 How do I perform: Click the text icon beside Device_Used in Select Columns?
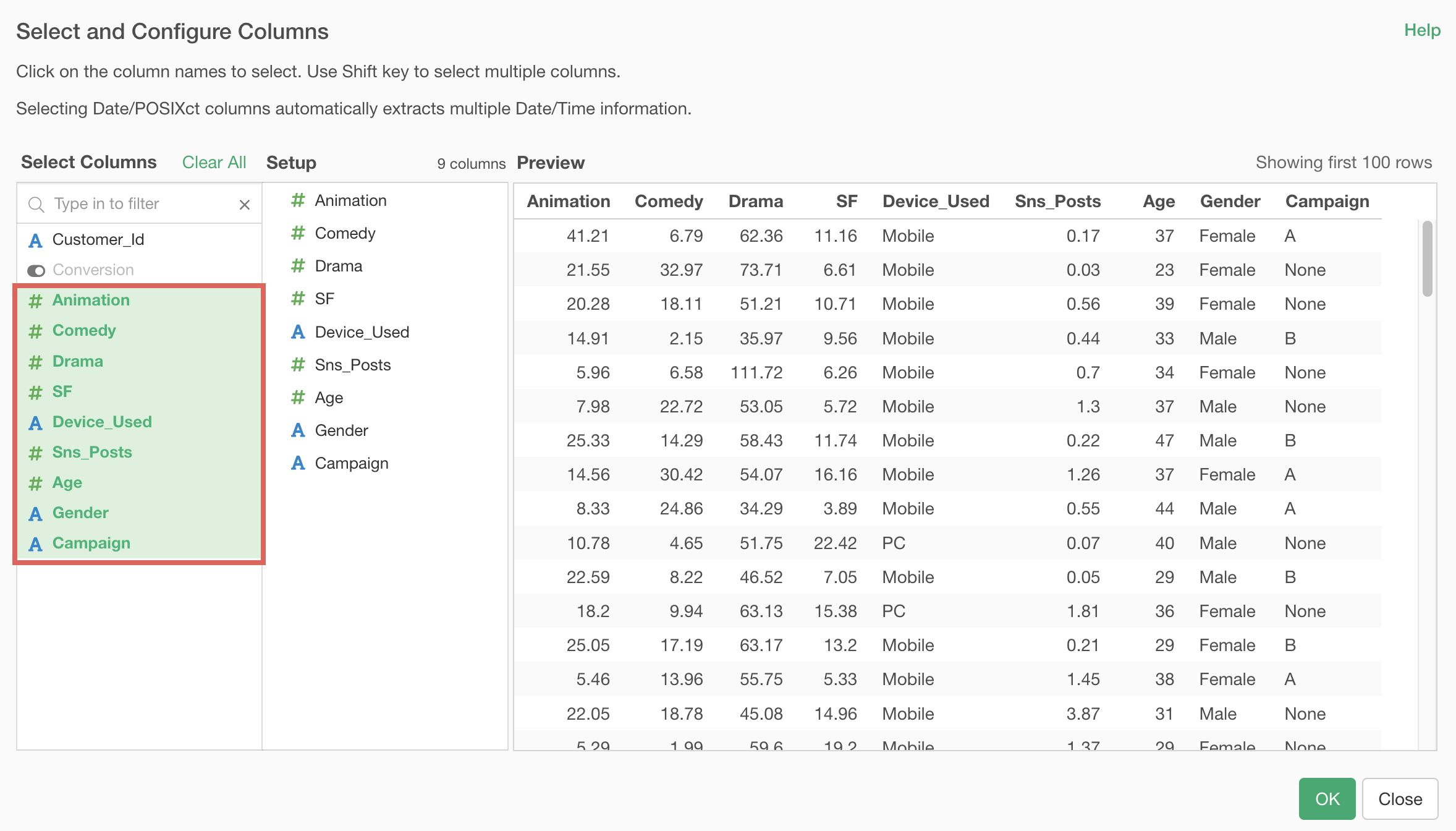click(36, 423)
